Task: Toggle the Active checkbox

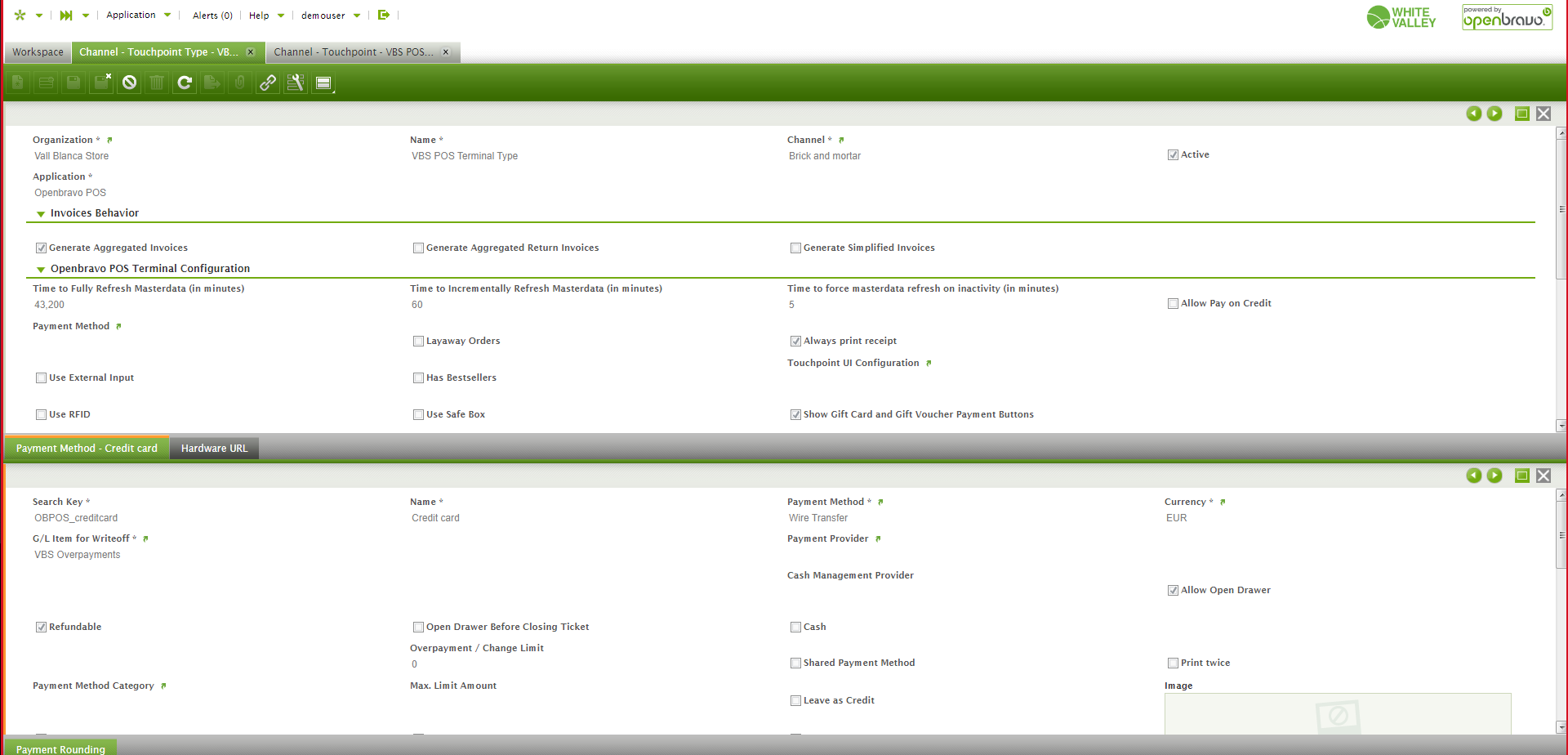Action: (1173, 154)
